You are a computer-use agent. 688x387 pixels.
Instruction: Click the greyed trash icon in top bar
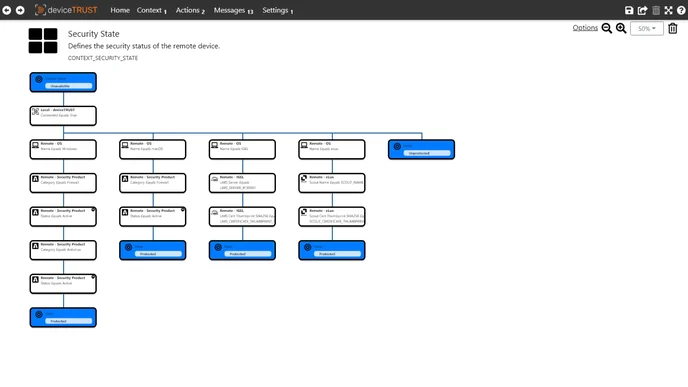click(x=656, y=11)
